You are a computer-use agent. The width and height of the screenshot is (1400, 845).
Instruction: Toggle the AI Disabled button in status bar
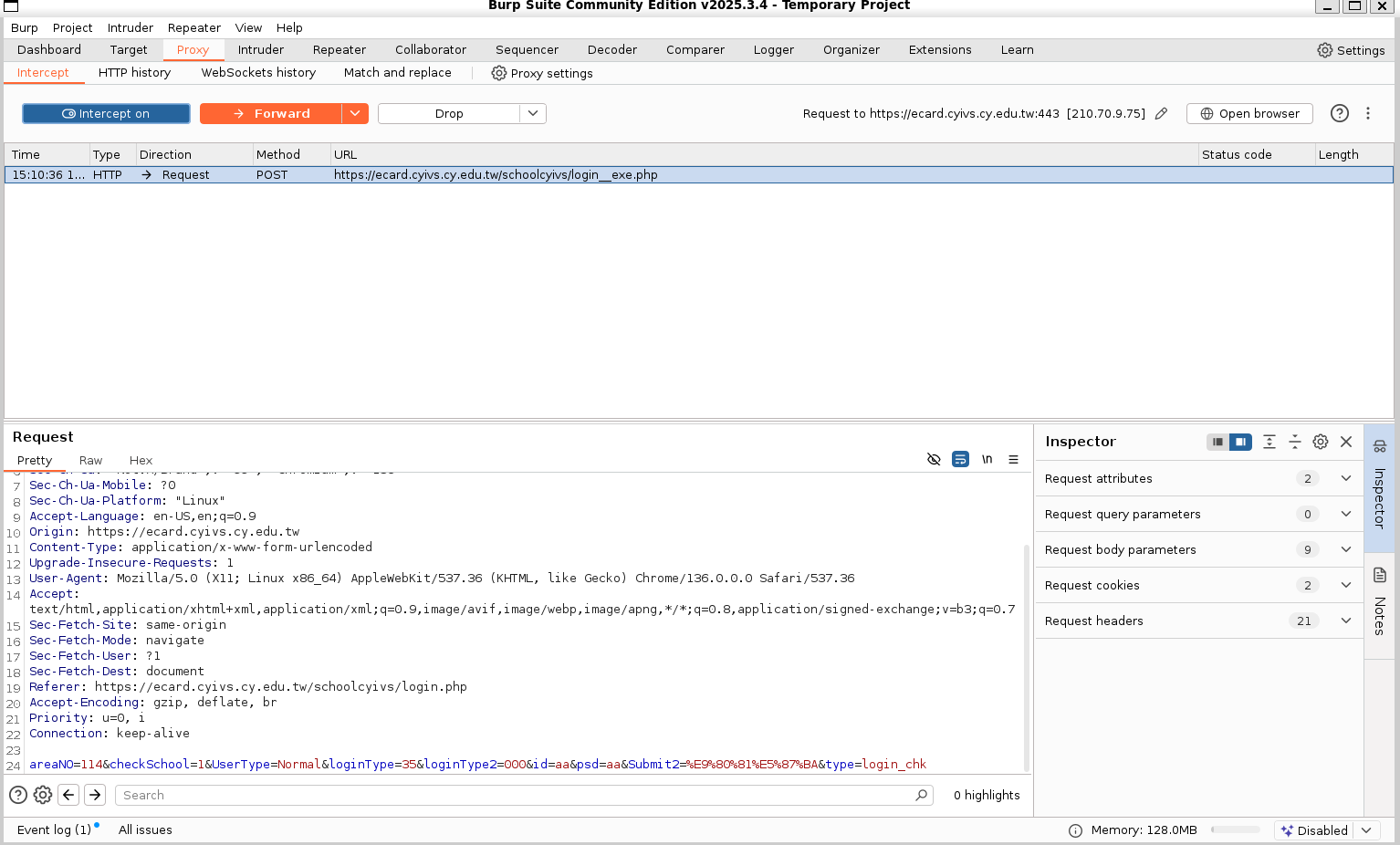[1314, 830]
